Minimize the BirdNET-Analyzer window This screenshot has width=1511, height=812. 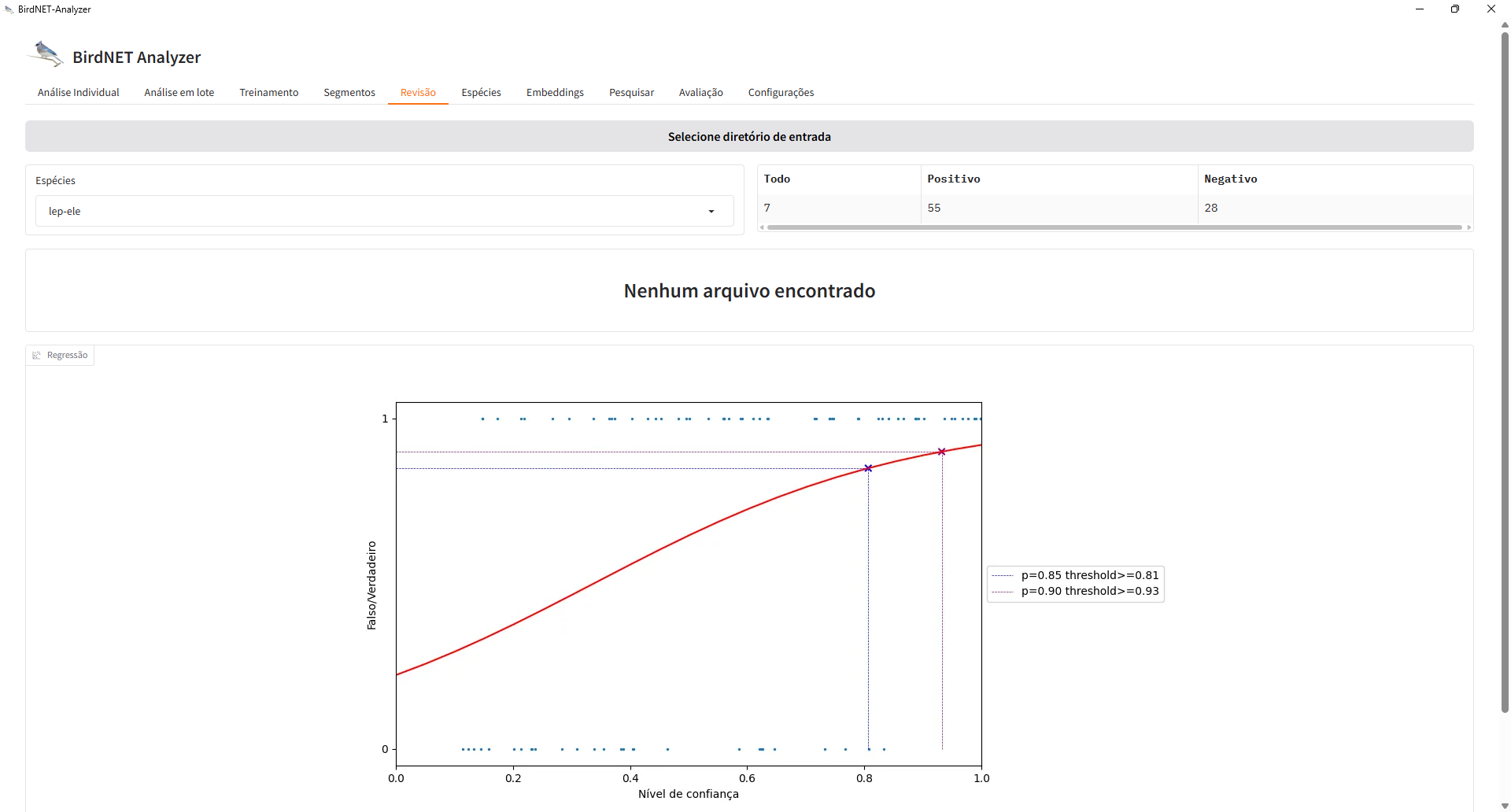click(x=1420, y=9)
